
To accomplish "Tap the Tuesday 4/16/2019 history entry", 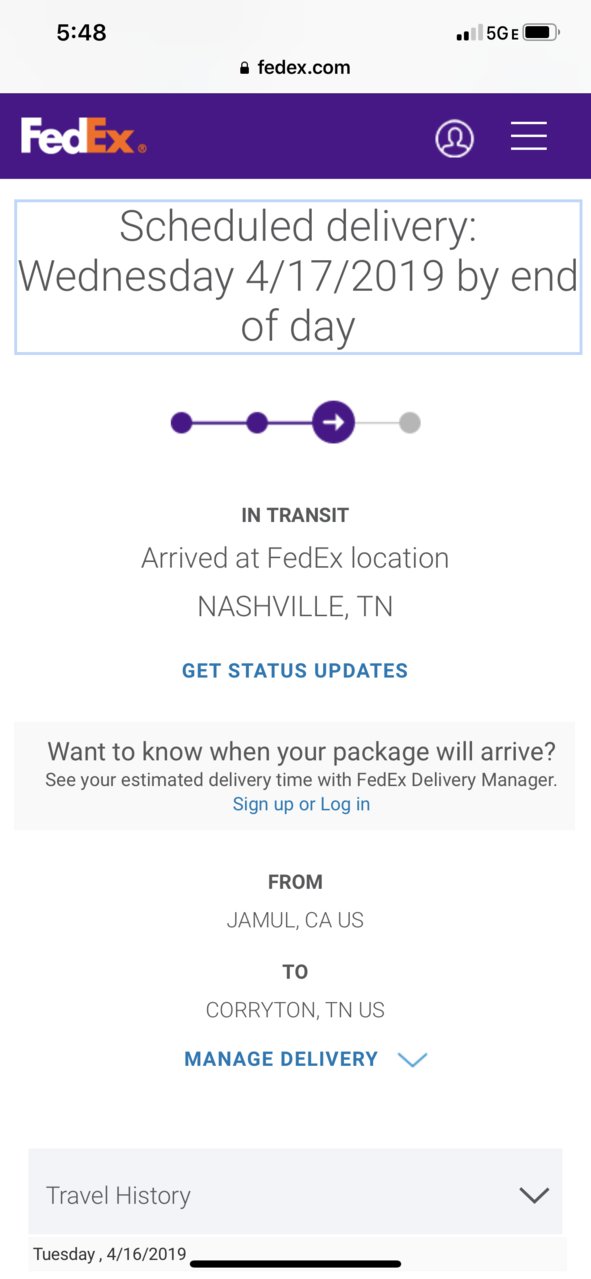I will point(110,1254).
